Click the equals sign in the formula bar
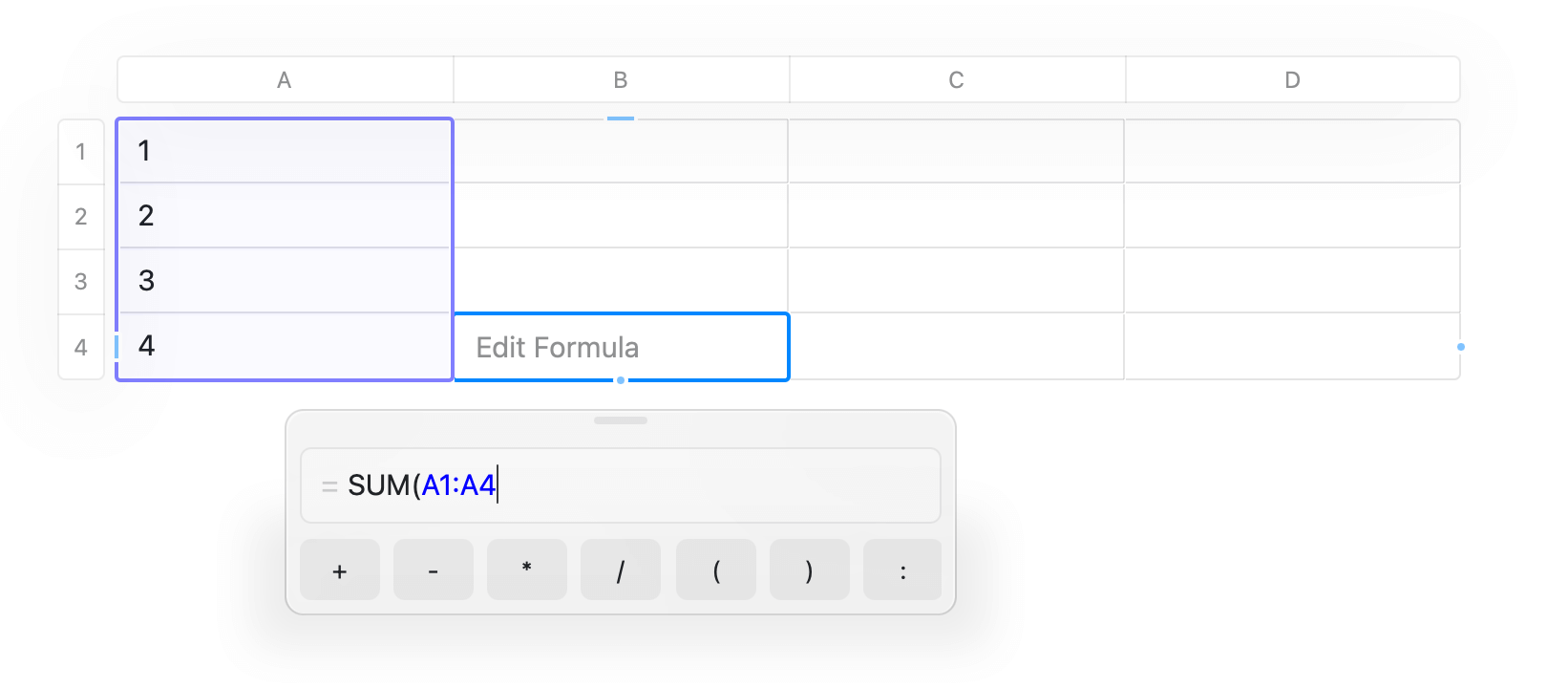 tap(328, 485)
